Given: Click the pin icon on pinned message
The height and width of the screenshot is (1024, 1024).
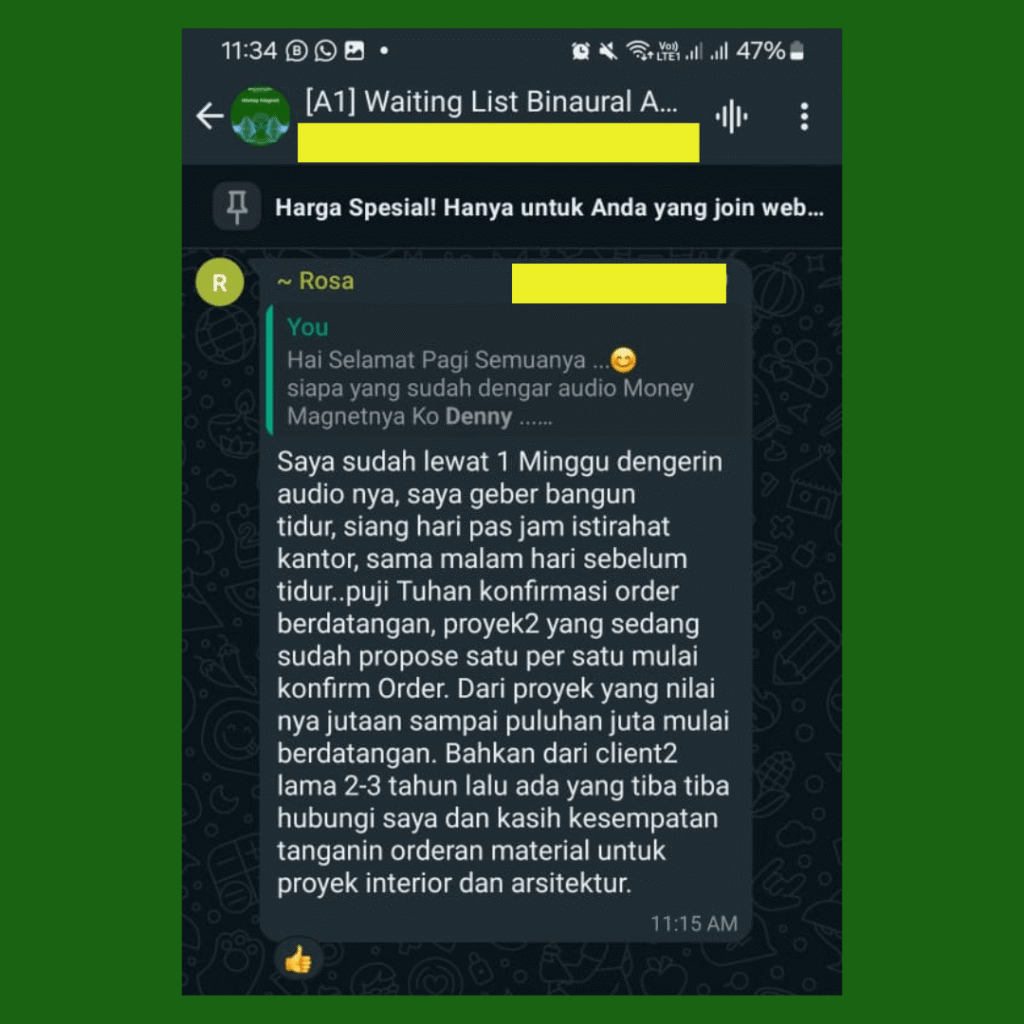Looking at the screenshot, I should 237,207.
